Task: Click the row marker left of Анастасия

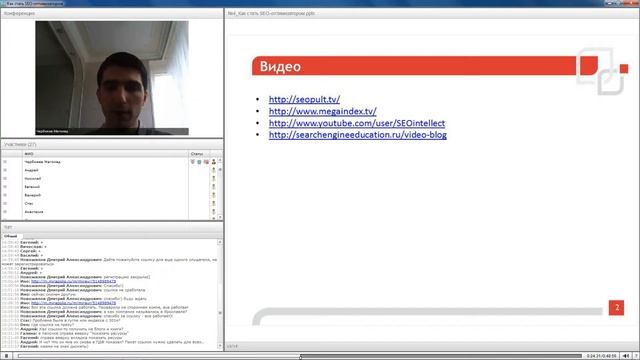Action: 5,212
